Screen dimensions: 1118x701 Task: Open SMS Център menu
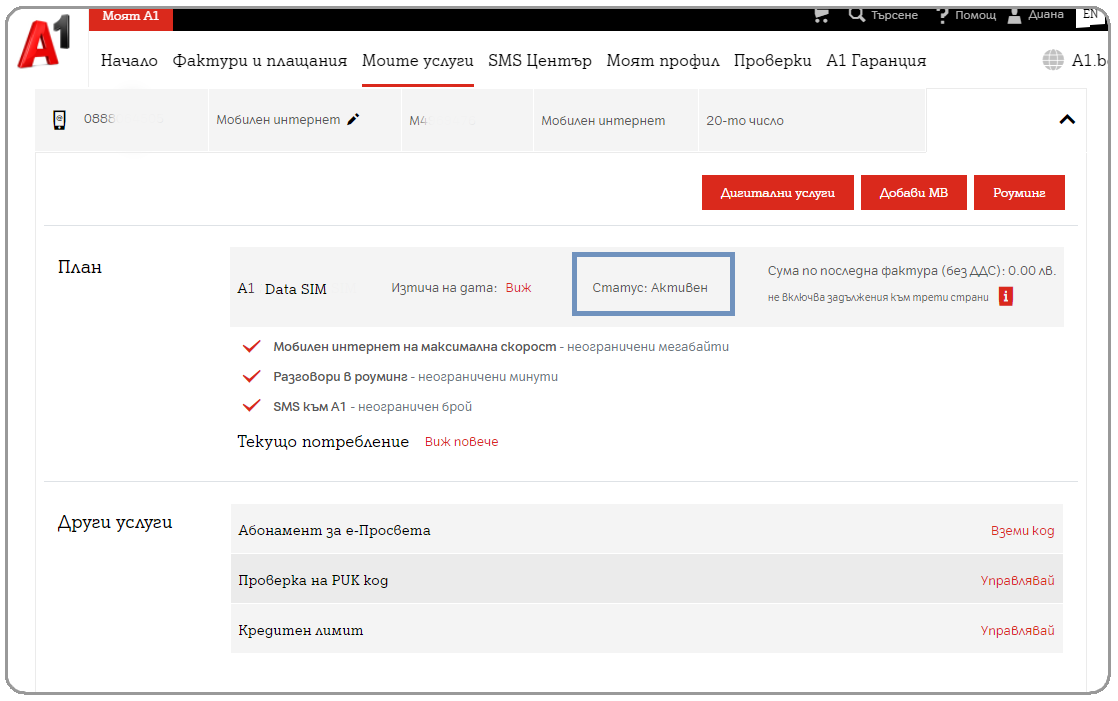click(x=540, y=61)
